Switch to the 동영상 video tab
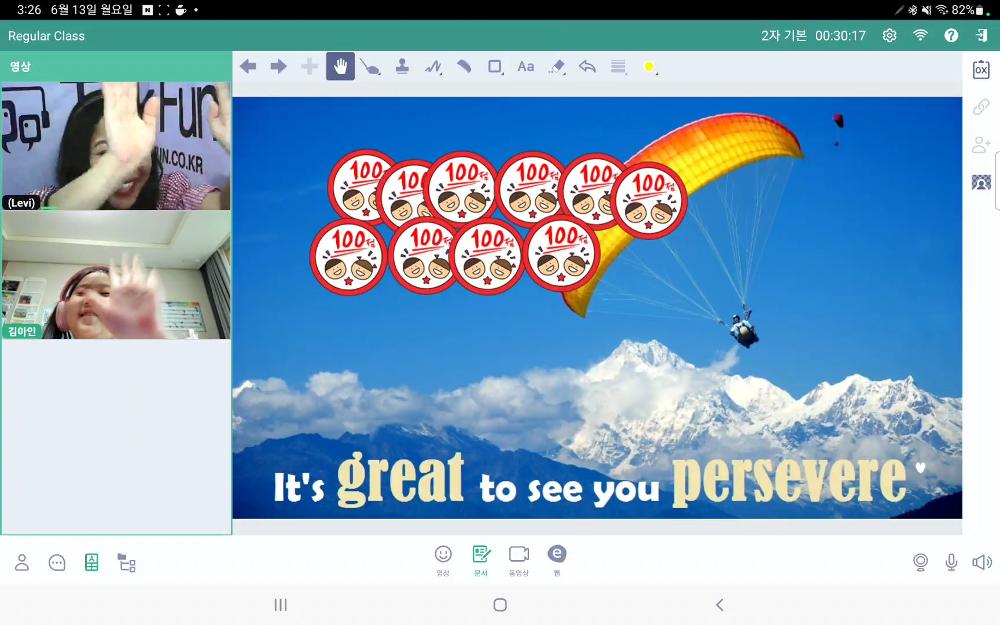This screenshot has width=1000, height=625. pos(518,558)
